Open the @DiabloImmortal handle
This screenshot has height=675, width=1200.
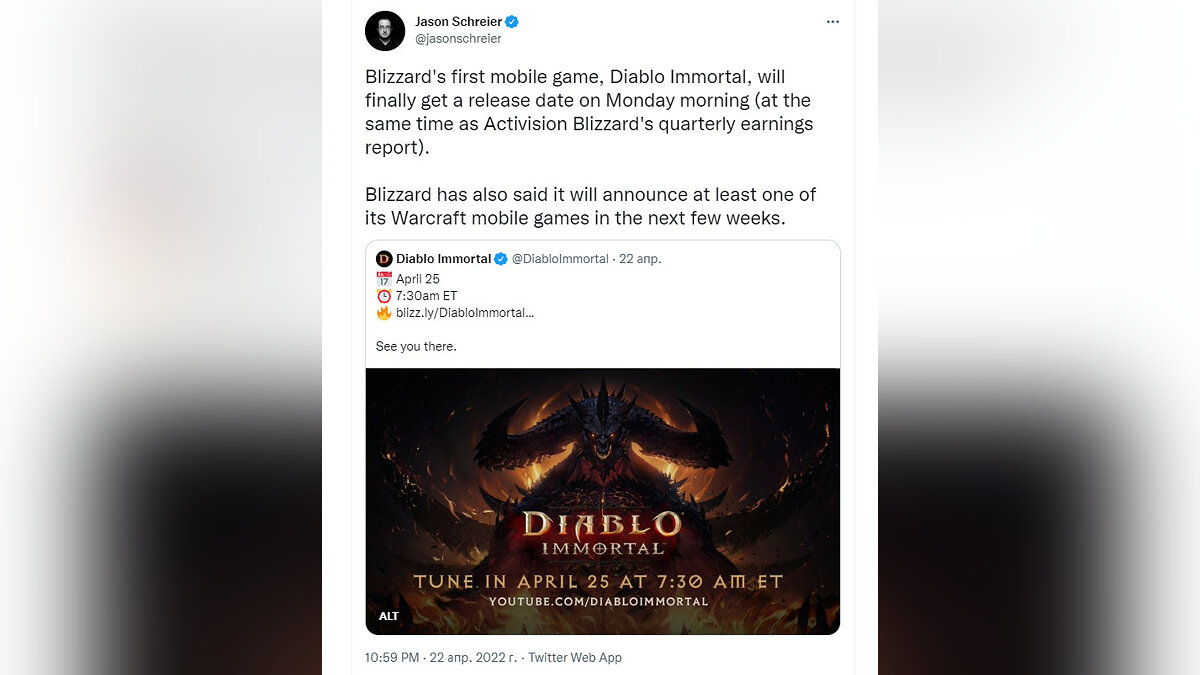tap(560, 259)
